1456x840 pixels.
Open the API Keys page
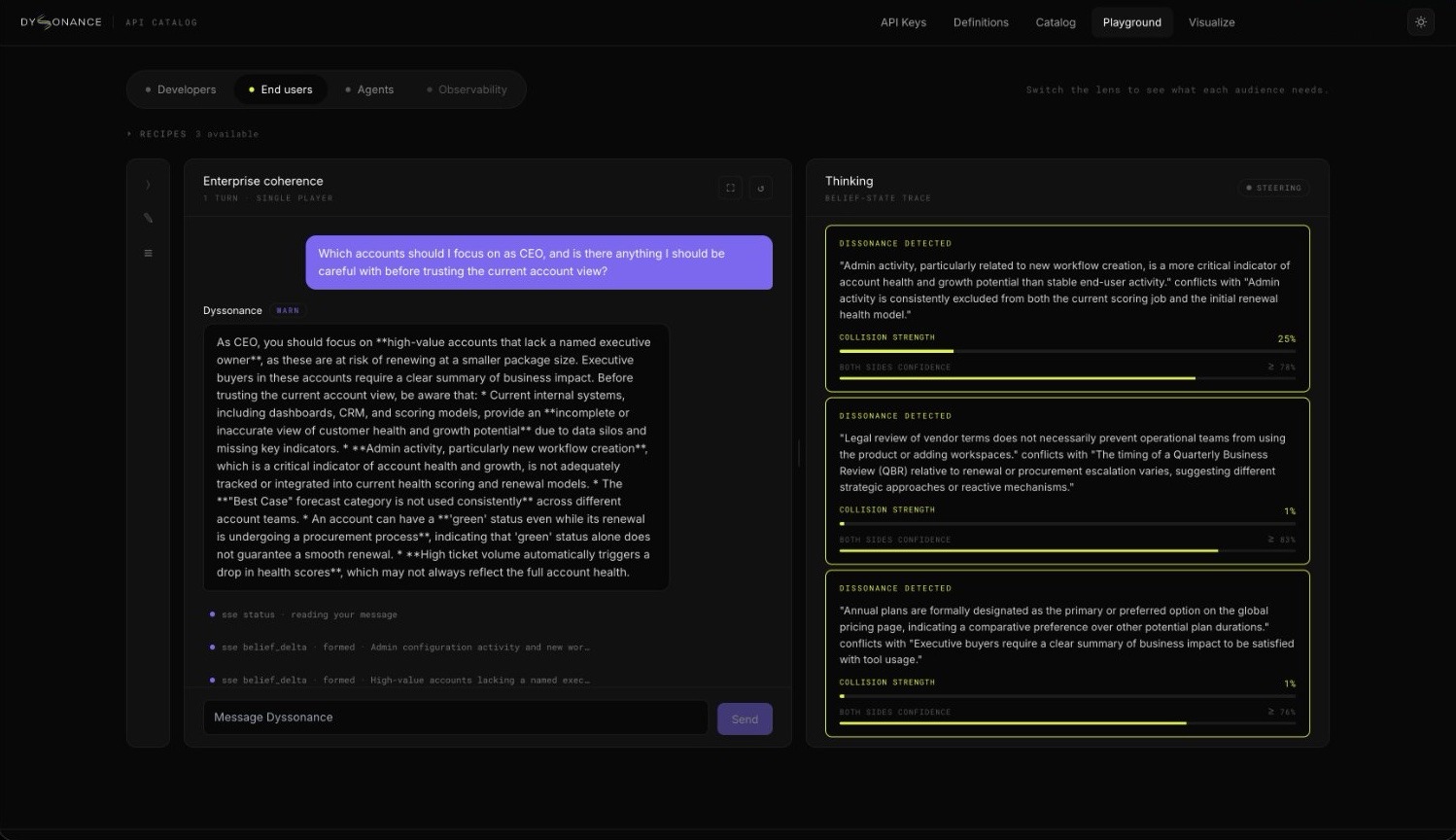(903, 22)
